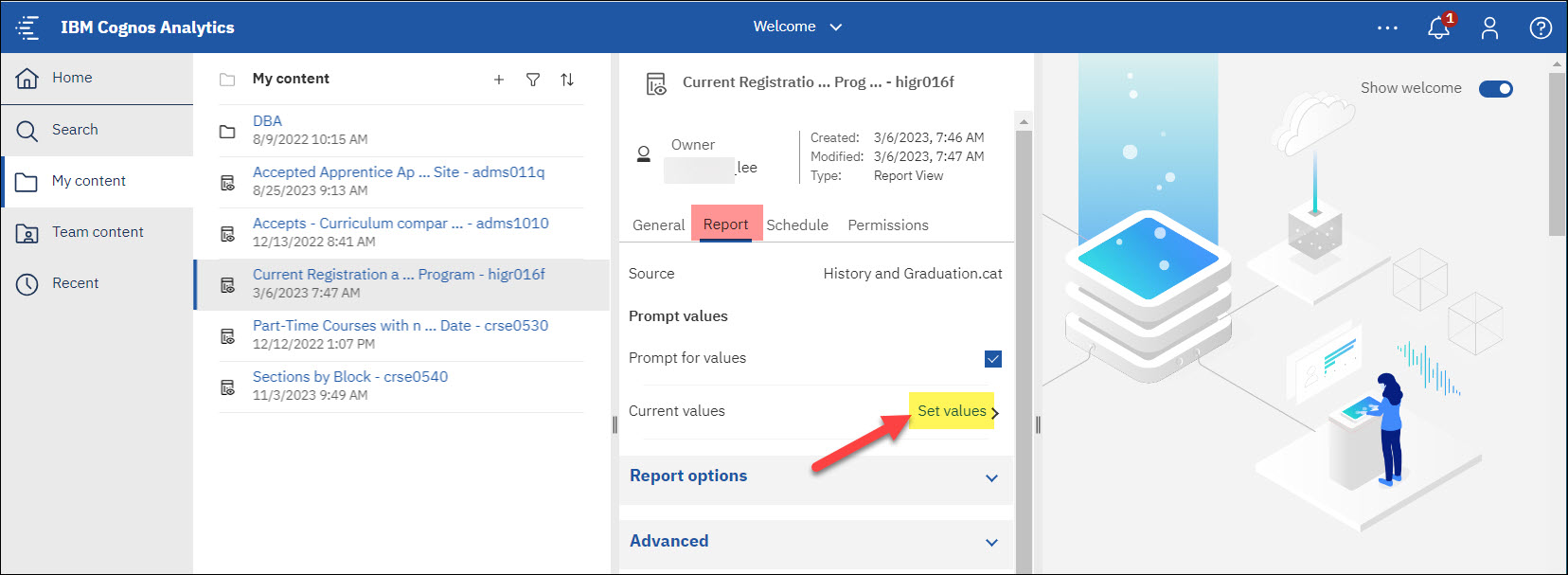This screenshot has height=575, width=1568.
Task: Click the owner person icon
Action: [x=644, y=154]
